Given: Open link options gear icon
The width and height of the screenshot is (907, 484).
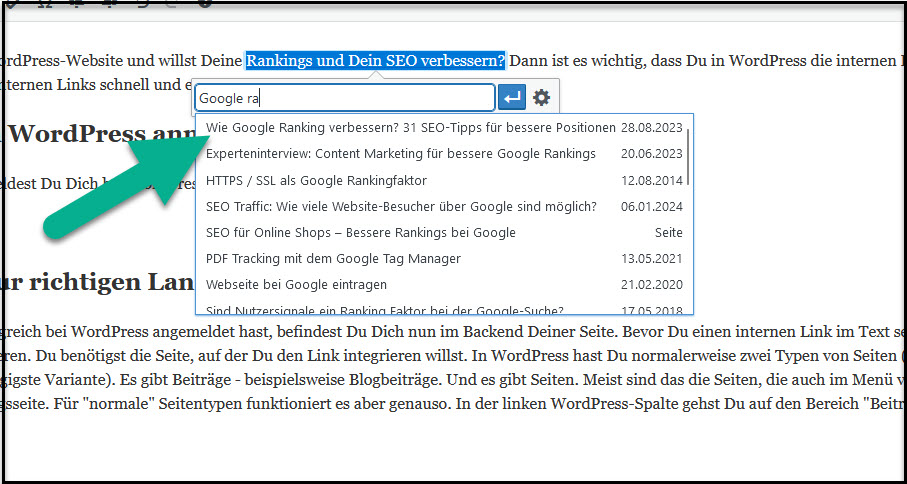Looking at the screenshot, I should pos(541,98).
